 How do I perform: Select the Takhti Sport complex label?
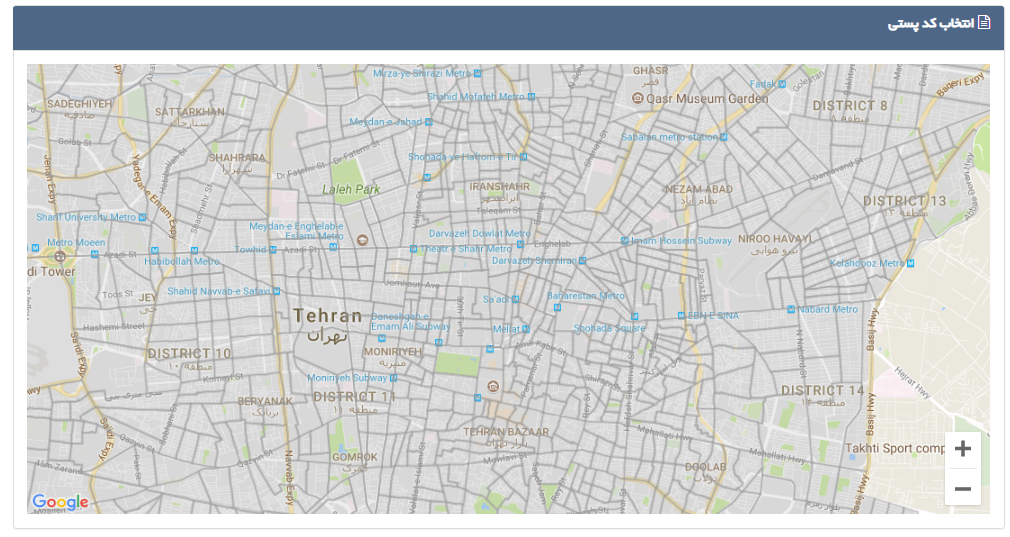coord(895,448)
